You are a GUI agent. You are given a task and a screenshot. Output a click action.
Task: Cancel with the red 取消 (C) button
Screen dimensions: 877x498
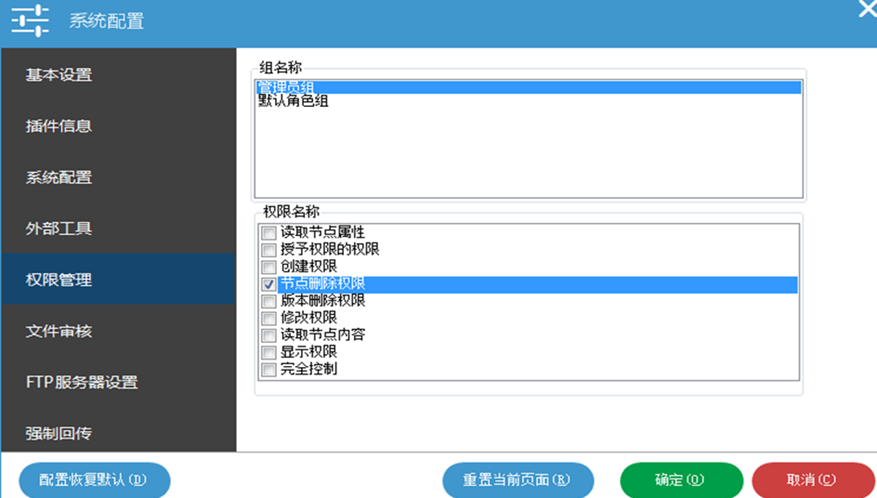click(x=813, y=480)
